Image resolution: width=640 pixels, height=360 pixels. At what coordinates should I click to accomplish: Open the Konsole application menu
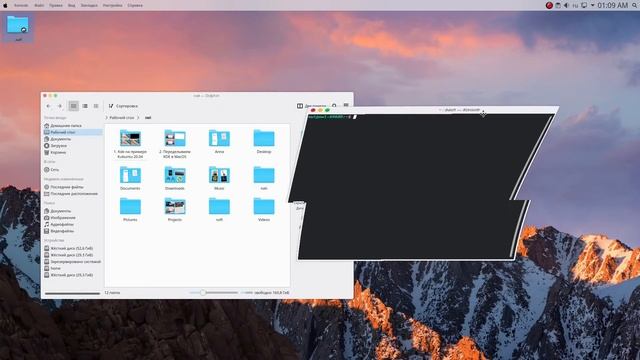(x=21, y=5)
